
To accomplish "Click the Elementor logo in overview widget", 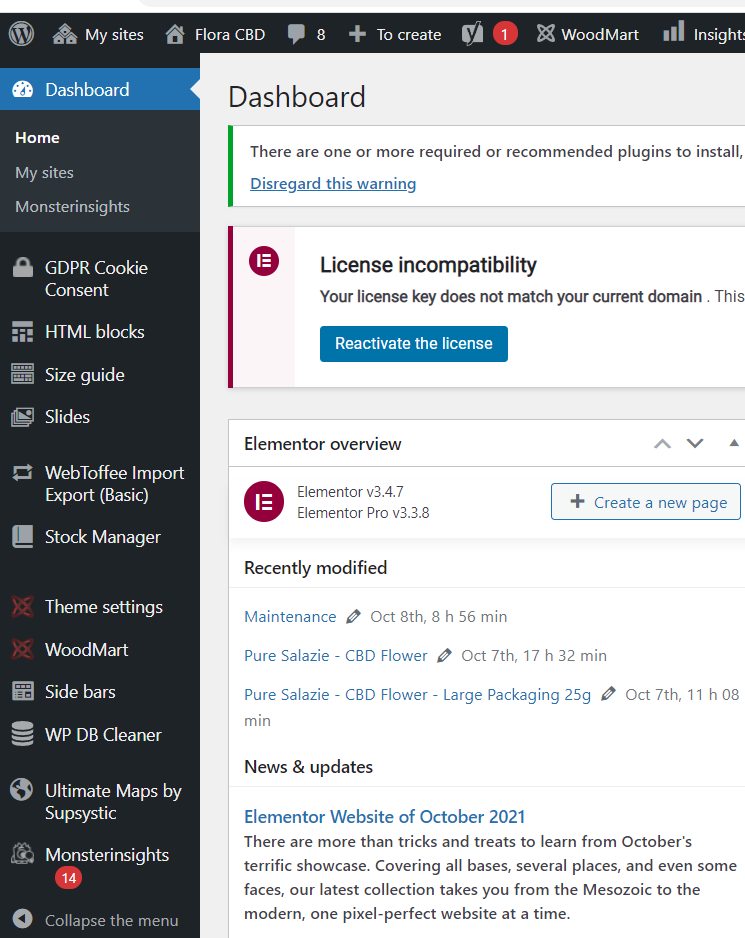I will (264, 501).
